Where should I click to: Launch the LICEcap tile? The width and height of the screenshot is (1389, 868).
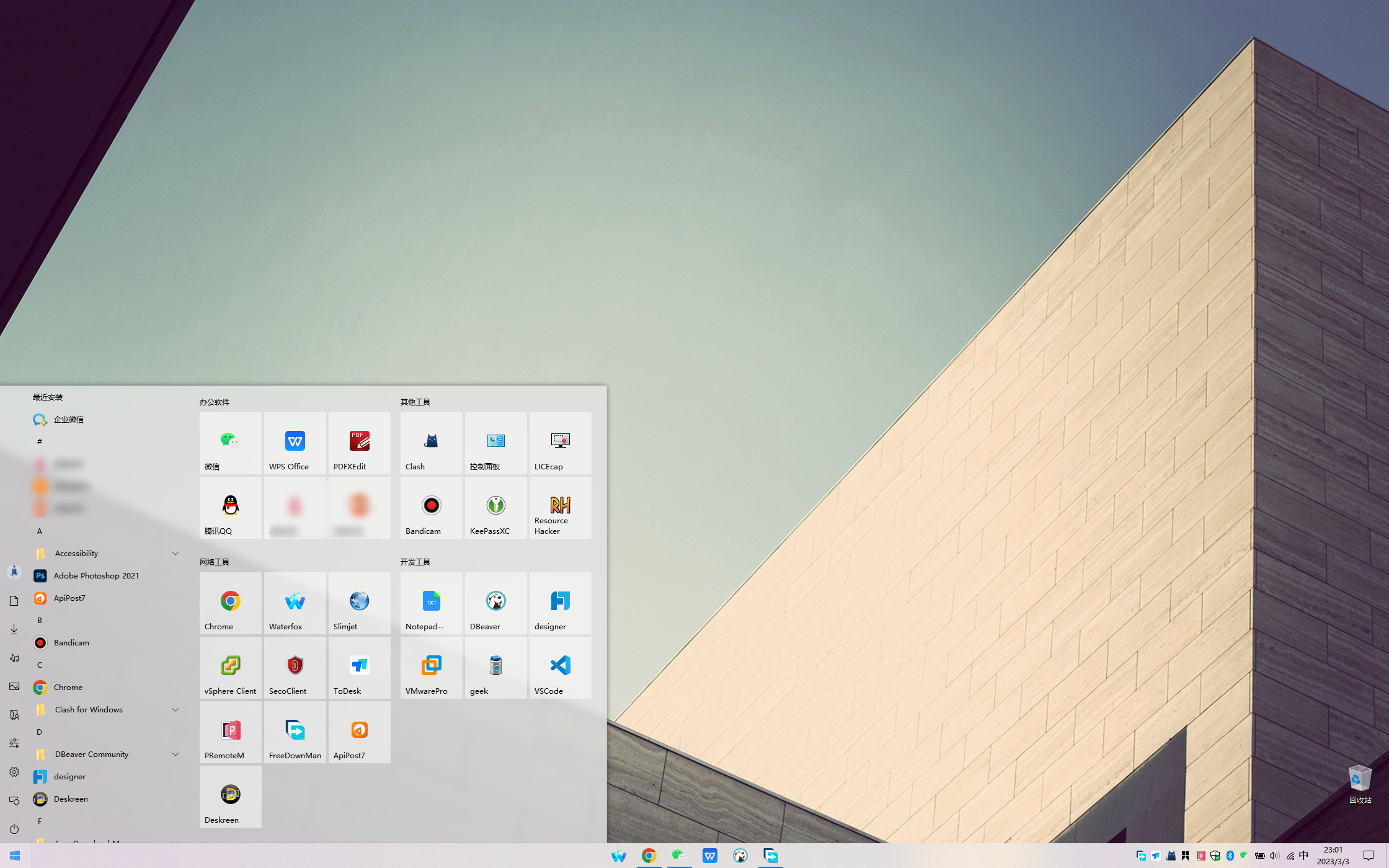point(560,443)
